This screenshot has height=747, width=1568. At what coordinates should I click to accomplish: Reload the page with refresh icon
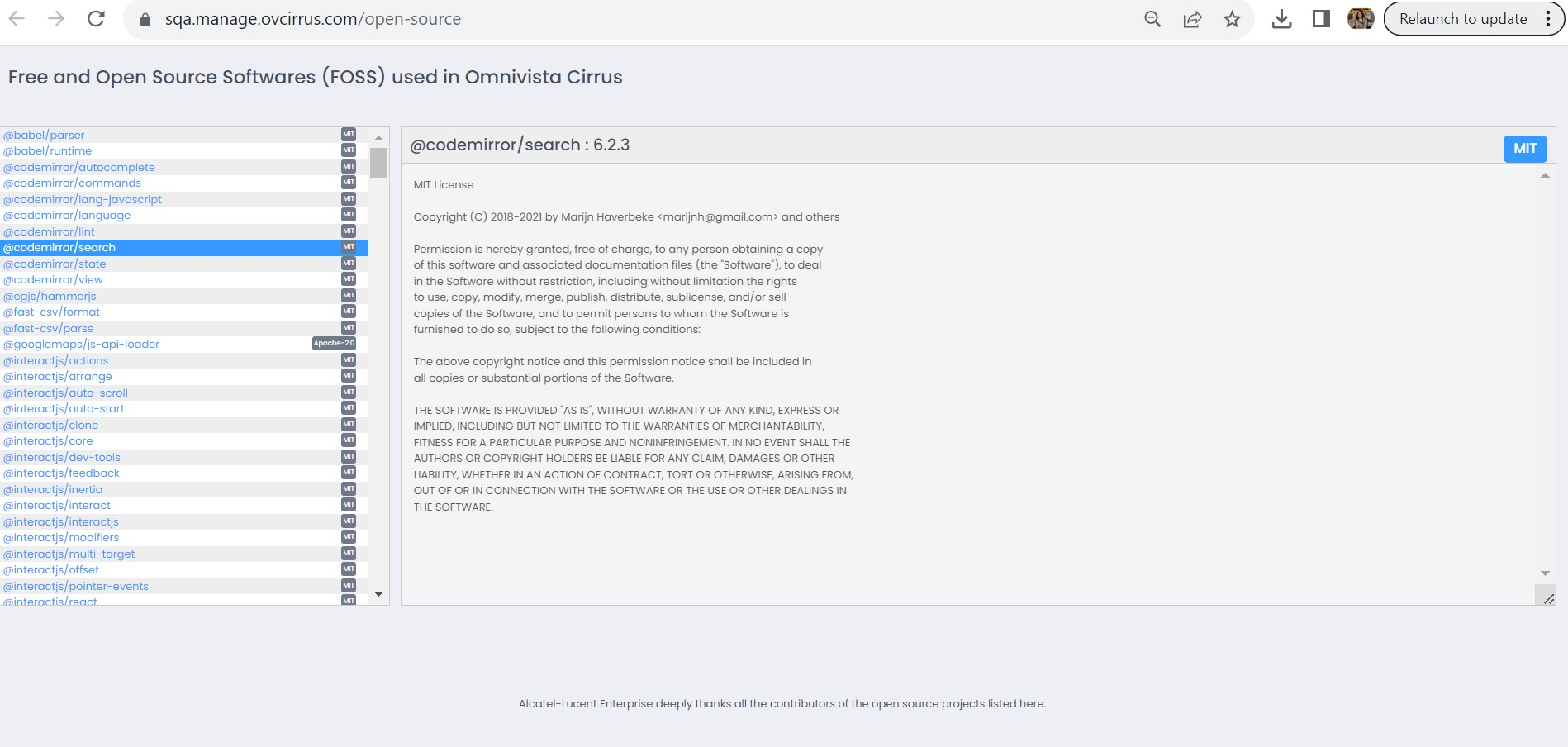pyautogui.click(x=96, y=19)
